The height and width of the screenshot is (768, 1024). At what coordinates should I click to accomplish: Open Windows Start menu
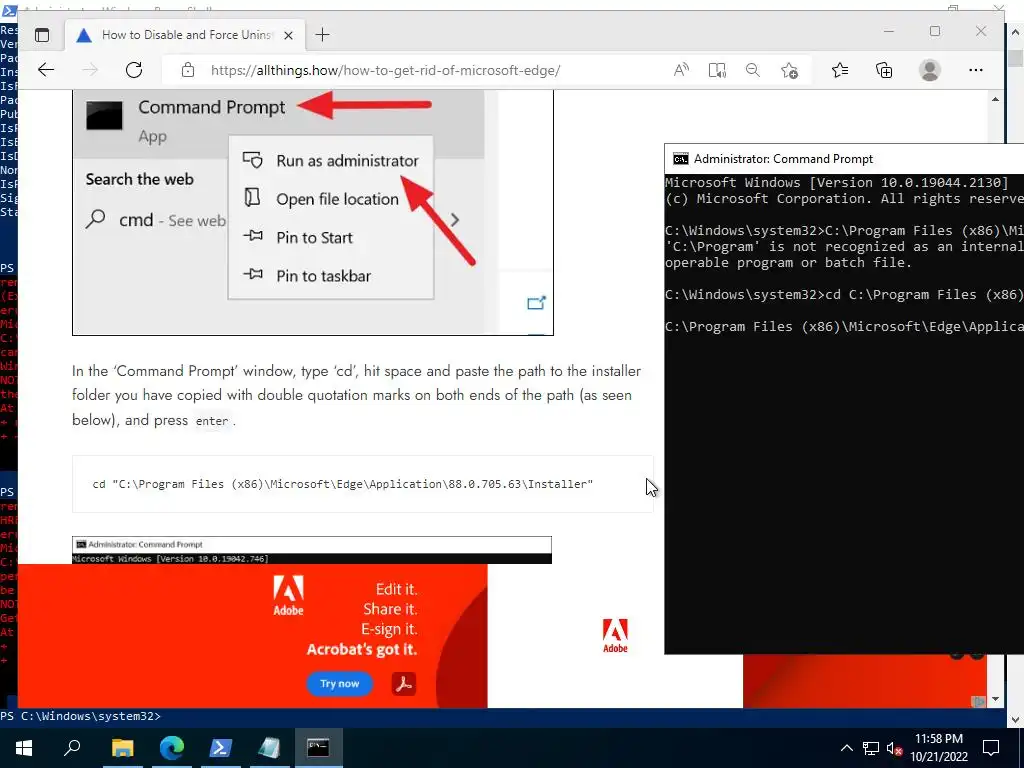coord(24,748)
